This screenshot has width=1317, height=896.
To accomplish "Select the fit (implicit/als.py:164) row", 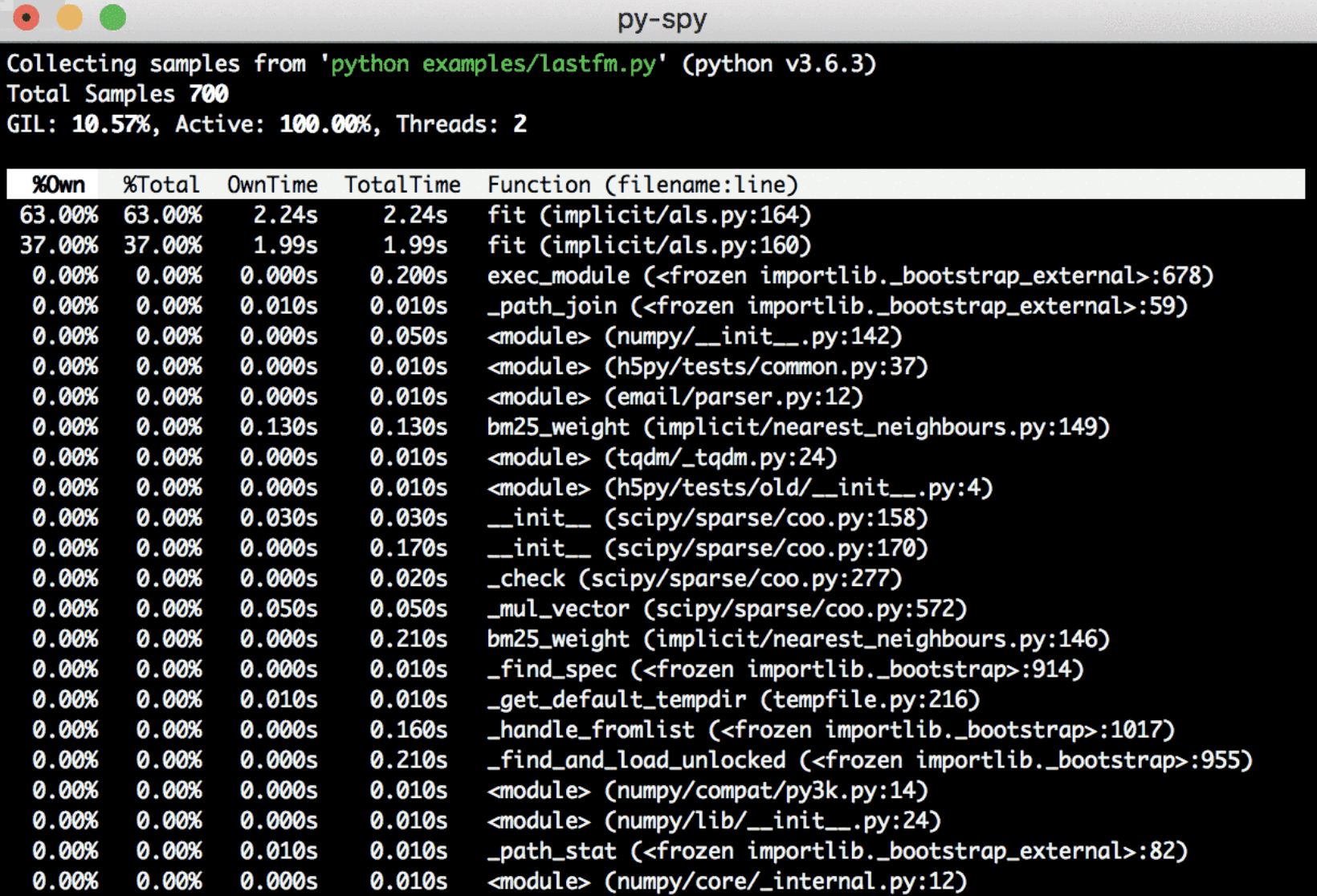I will coord(656,215).
